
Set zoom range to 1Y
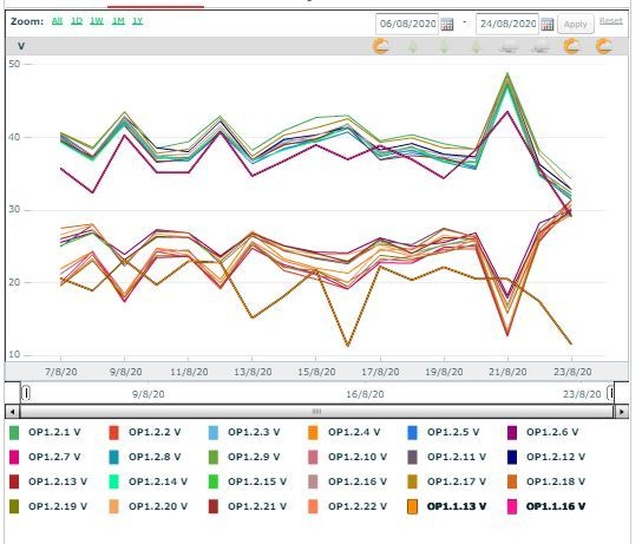pos(138,21)
